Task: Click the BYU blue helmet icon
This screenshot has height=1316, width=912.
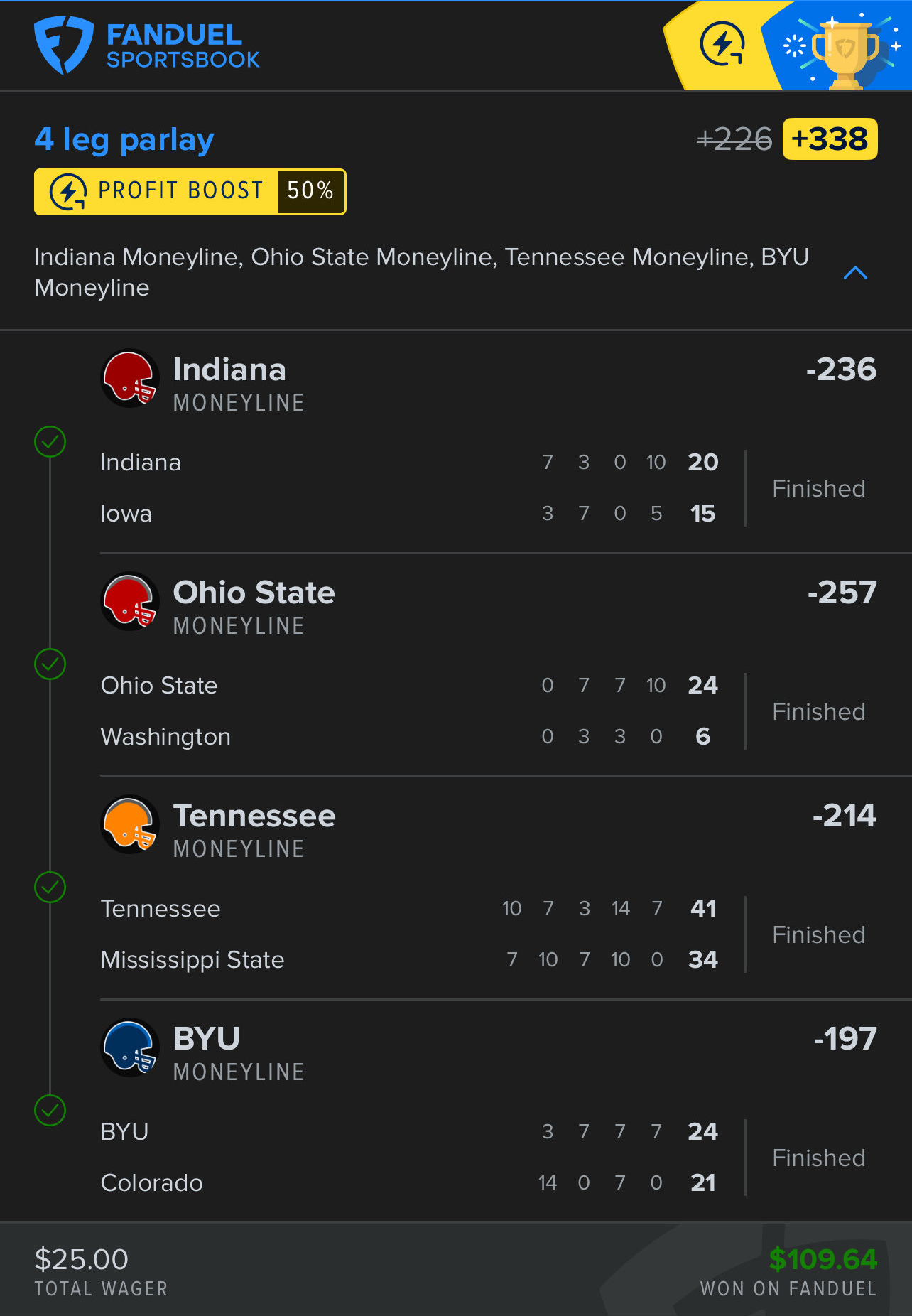Action: point(130,1048)
